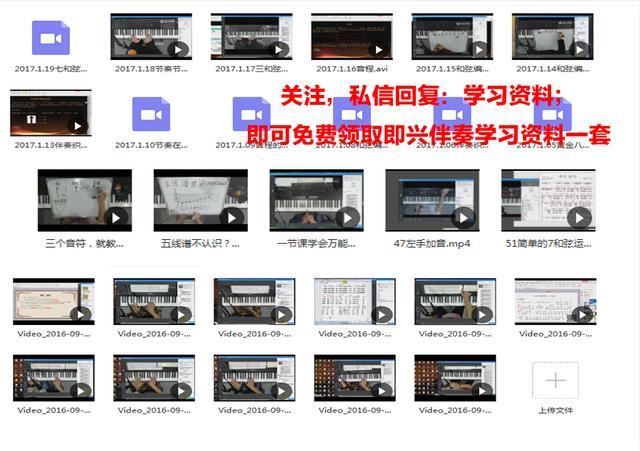
Task: Open the 2017.1.15和弦编 video thumbnail
Action: click(x=453, y=37)
